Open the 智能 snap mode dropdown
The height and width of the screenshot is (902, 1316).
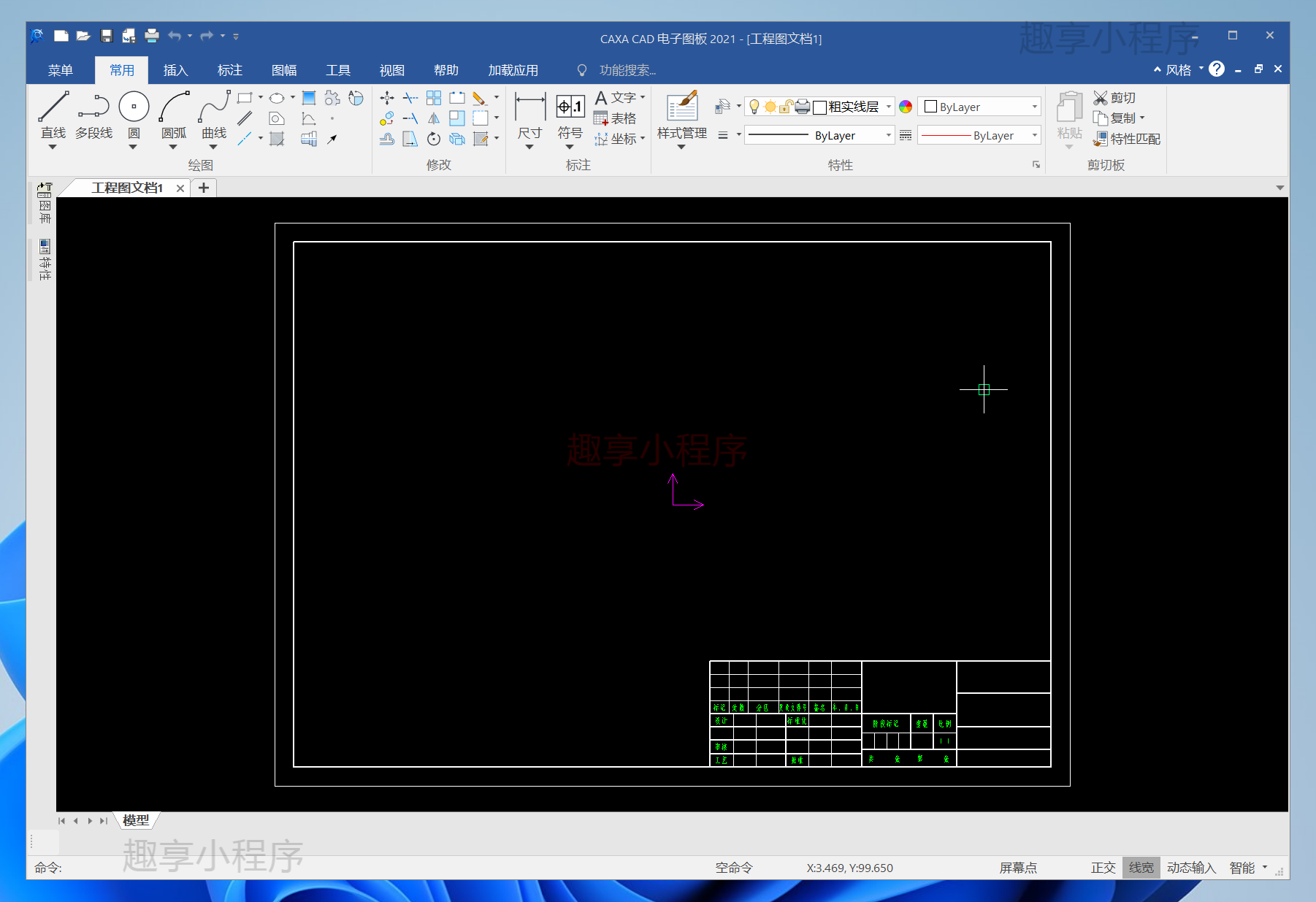pyautogui.click(x=1265, y=868)
